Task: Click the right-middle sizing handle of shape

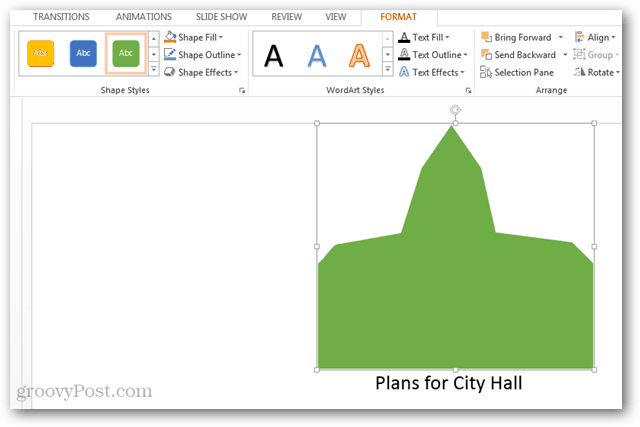Action: pos(594,247)
